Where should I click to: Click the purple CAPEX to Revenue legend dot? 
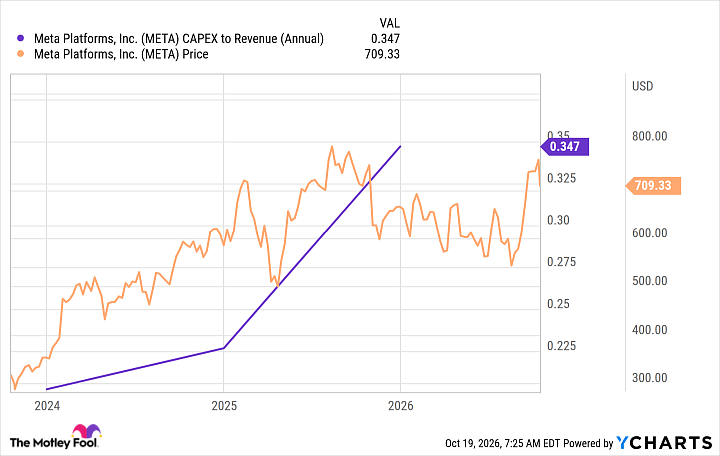pos(20,39)
